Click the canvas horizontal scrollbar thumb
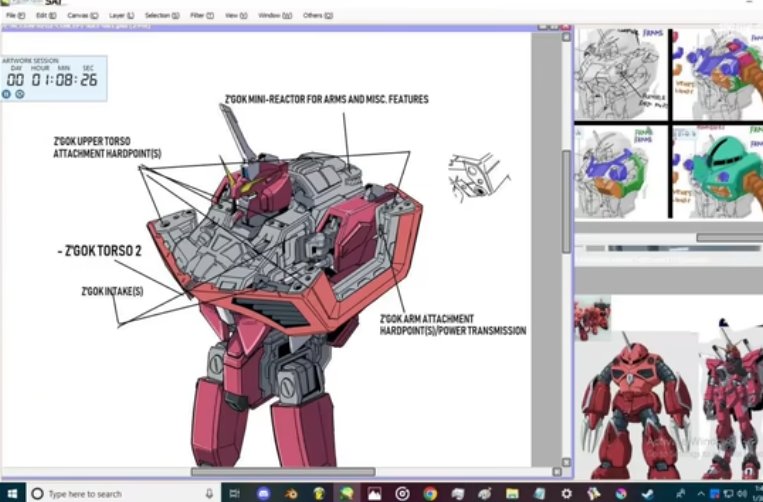763x502 pixels. click(283, 472)
